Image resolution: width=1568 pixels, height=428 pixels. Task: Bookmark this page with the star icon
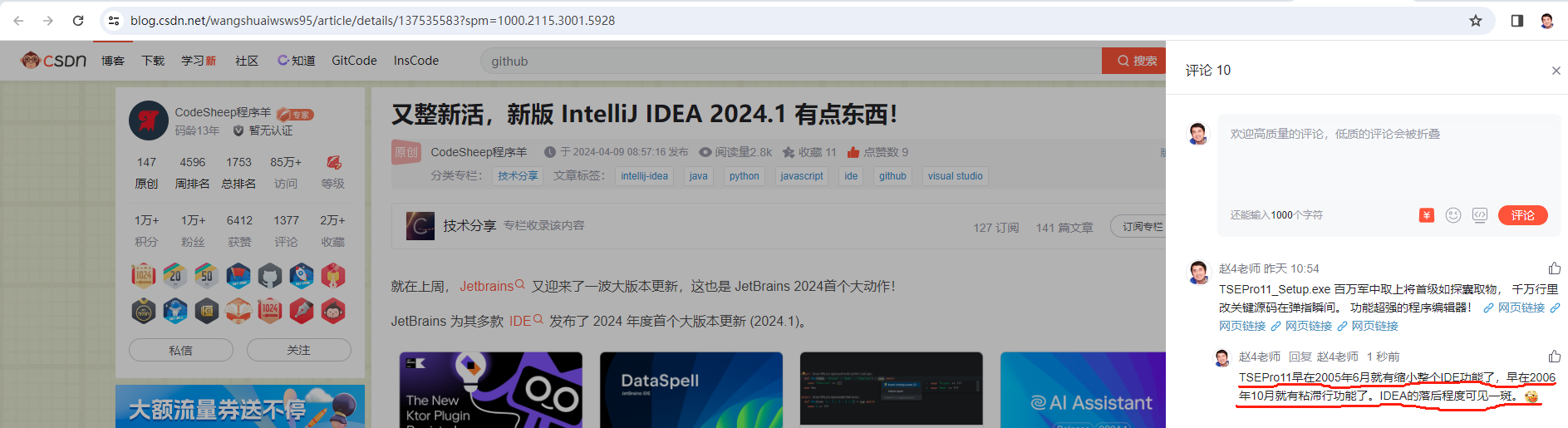point(1476,21)
